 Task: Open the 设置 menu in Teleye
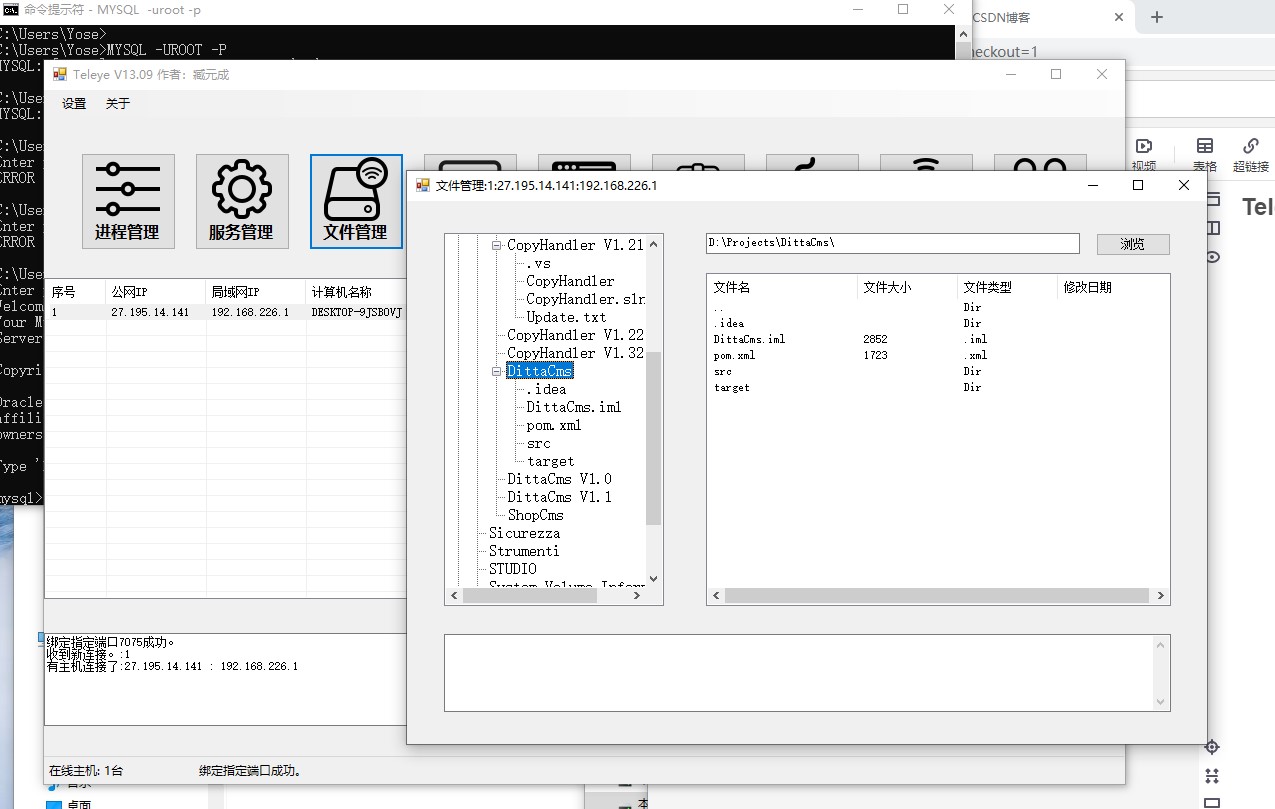[x=74, y=104]
